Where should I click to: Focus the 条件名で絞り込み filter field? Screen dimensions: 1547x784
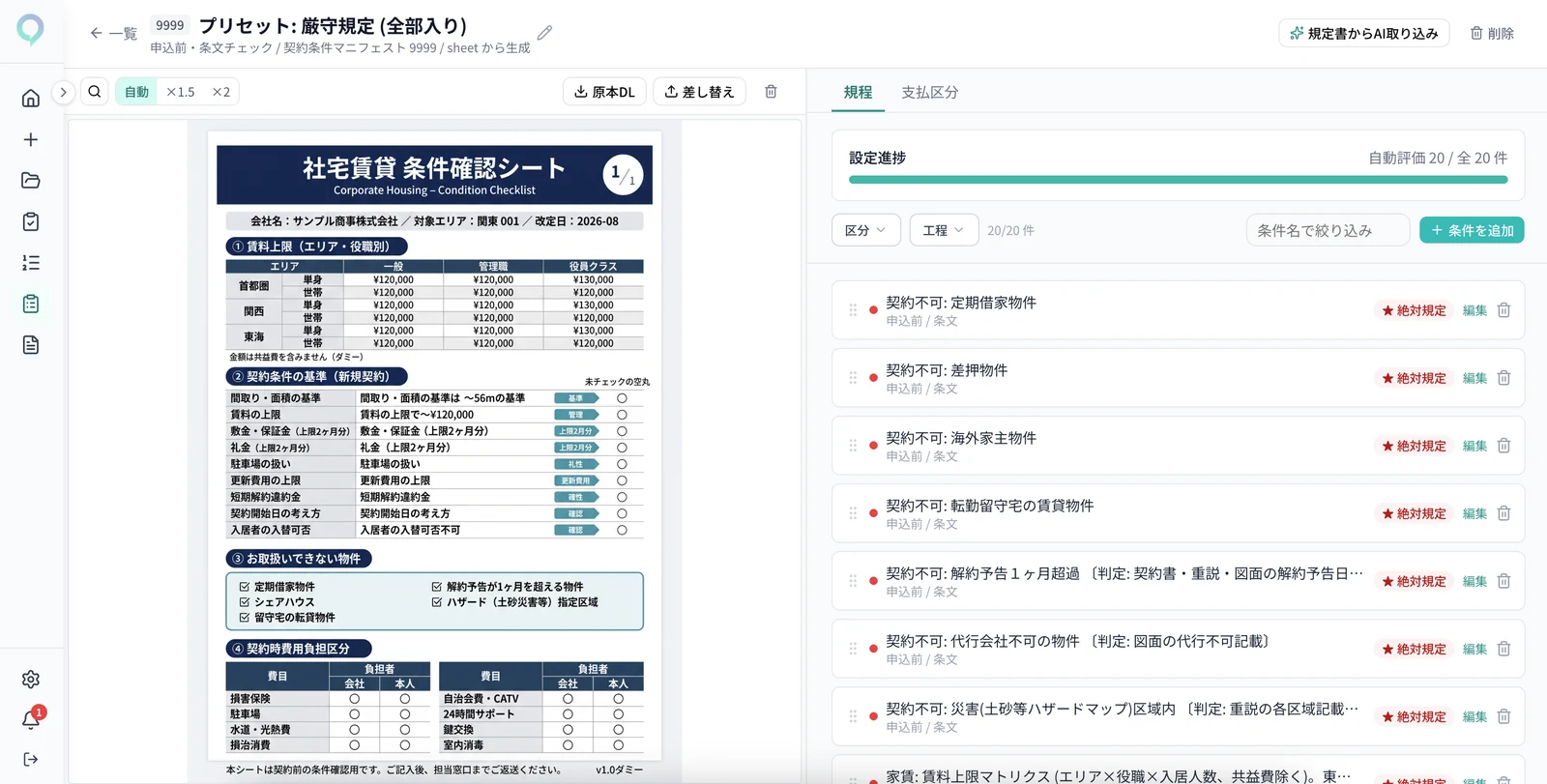pos(1328,230)
